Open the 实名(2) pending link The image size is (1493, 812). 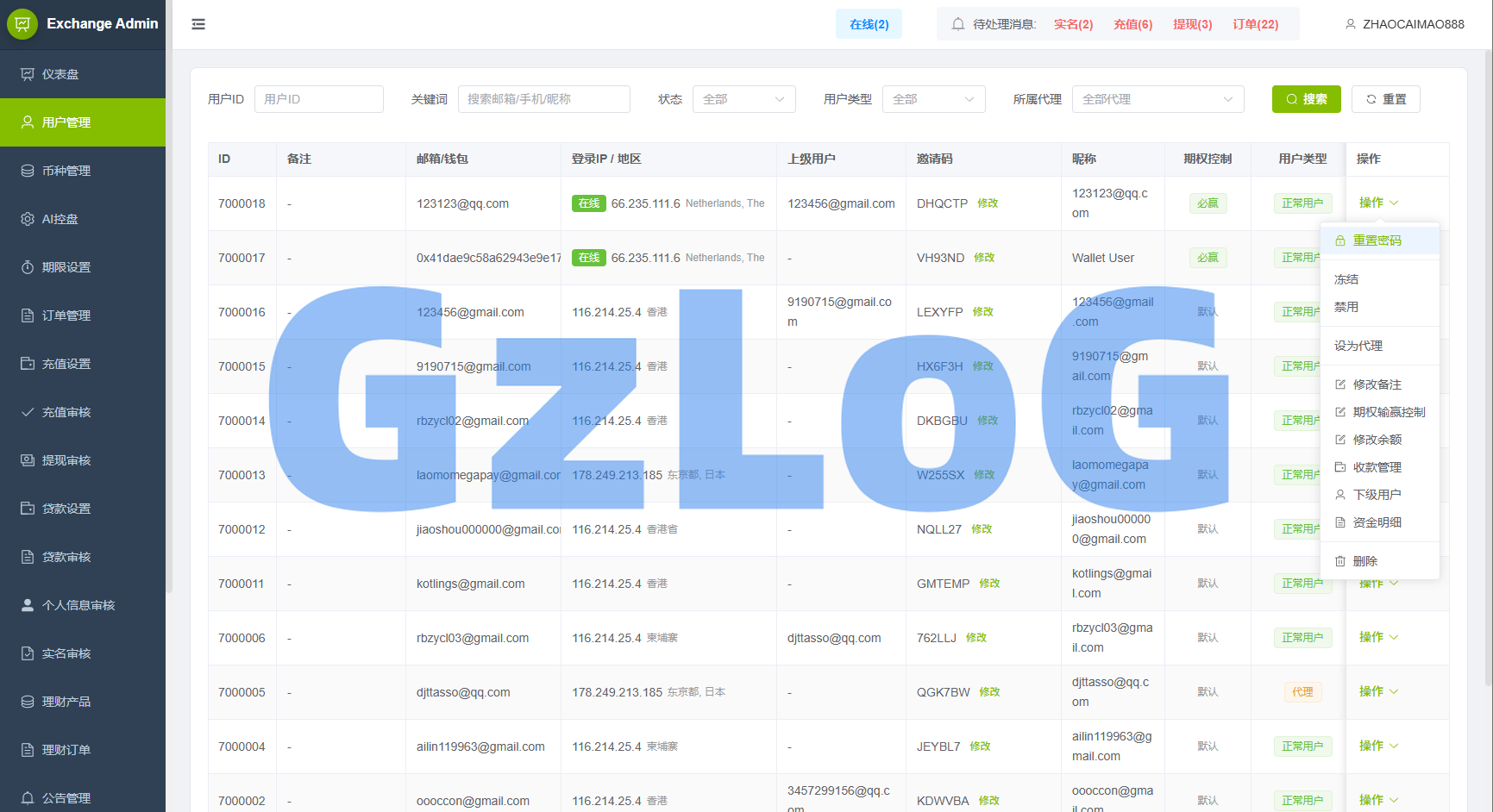[x=1073, y=24]
